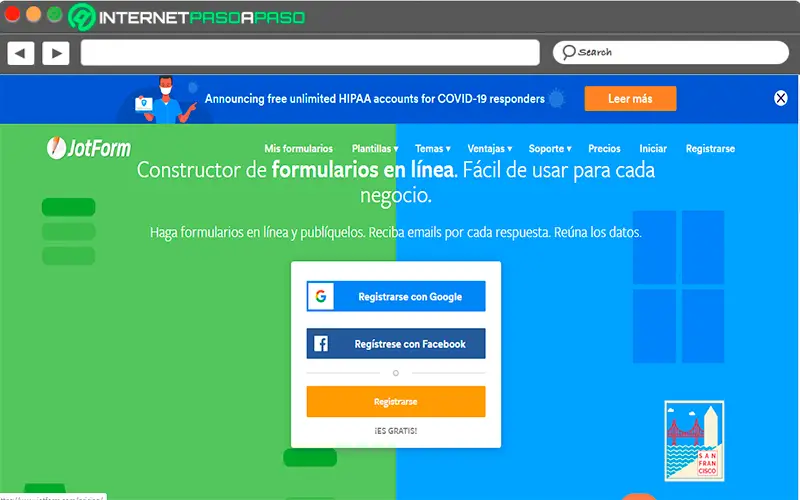The image size is (800, 500).
Task: Click Iniciar to log in
Action: 653,148
